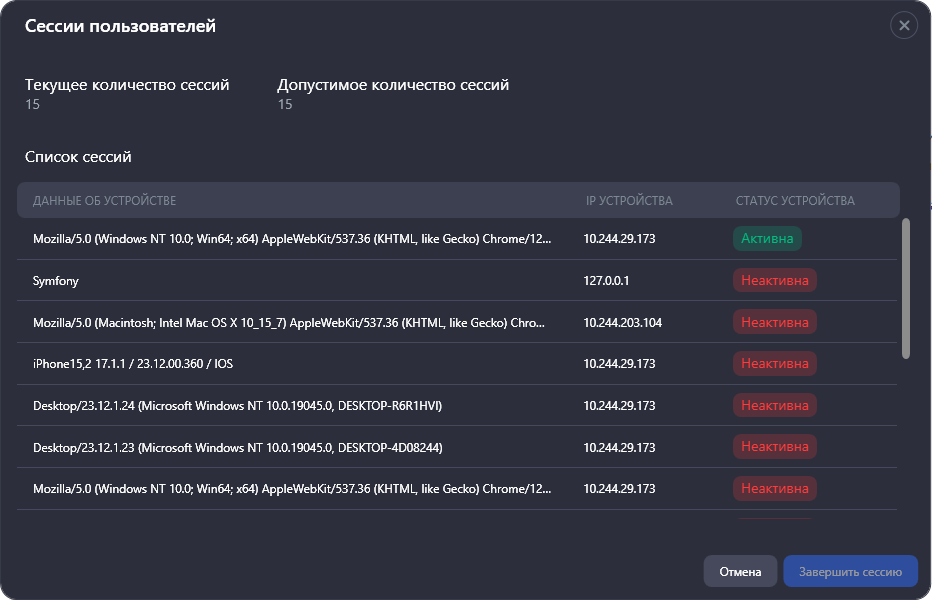Click Неактивна badge in the iPhone15,2 row

[x=775, y=364]
